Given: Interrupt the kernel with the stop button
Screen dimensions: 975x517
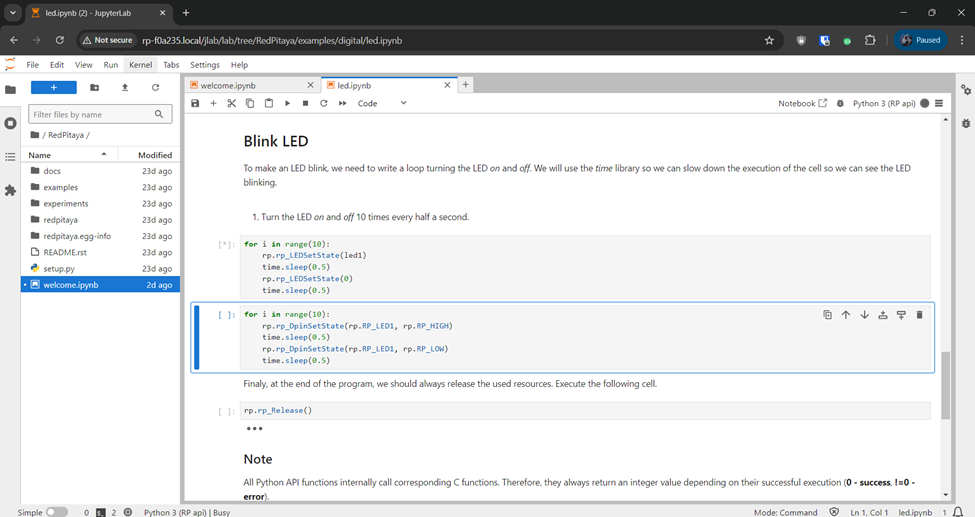Looking at the screenshot, I should click(305, 103).
